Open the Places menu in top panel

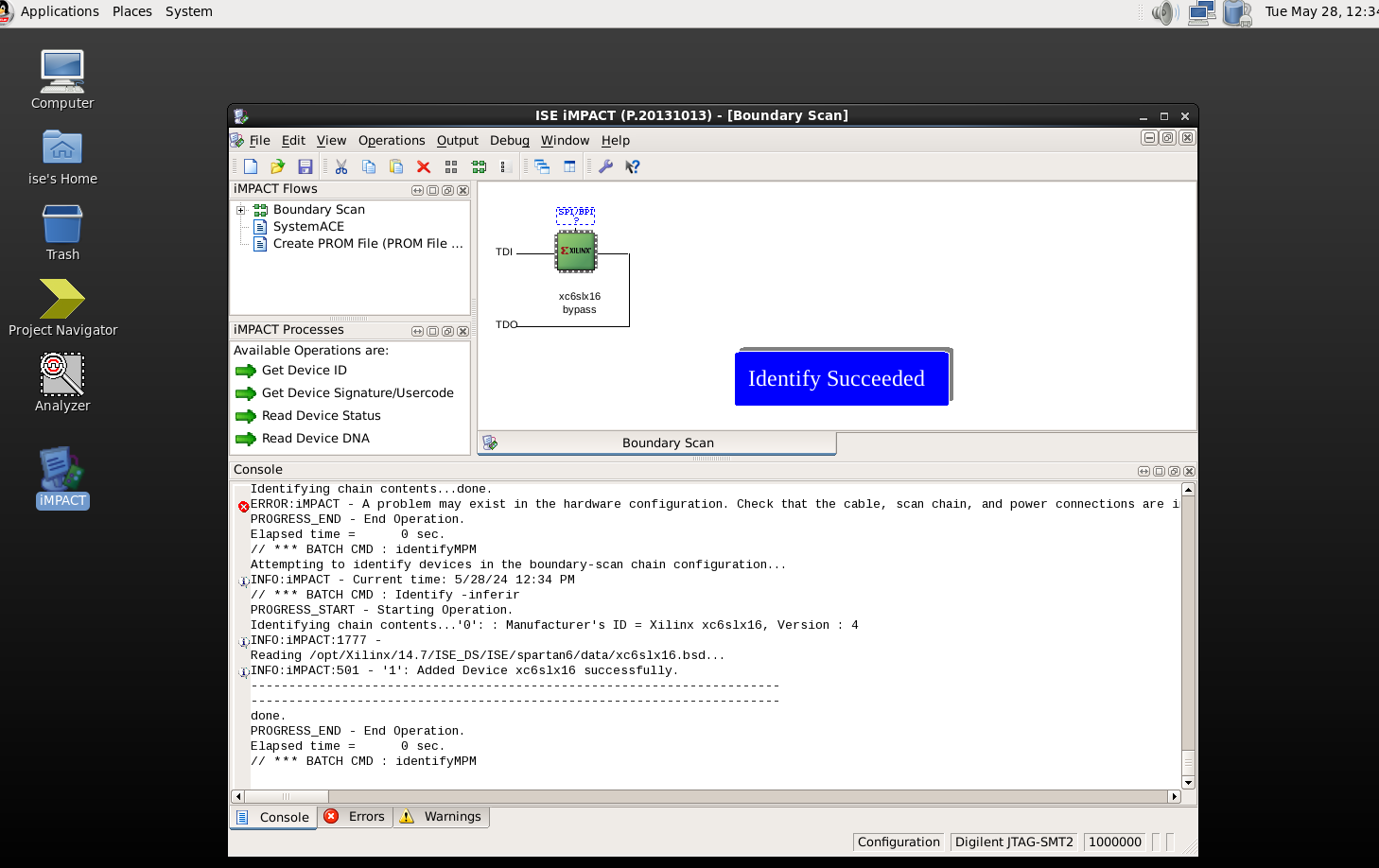click(131, 11)
